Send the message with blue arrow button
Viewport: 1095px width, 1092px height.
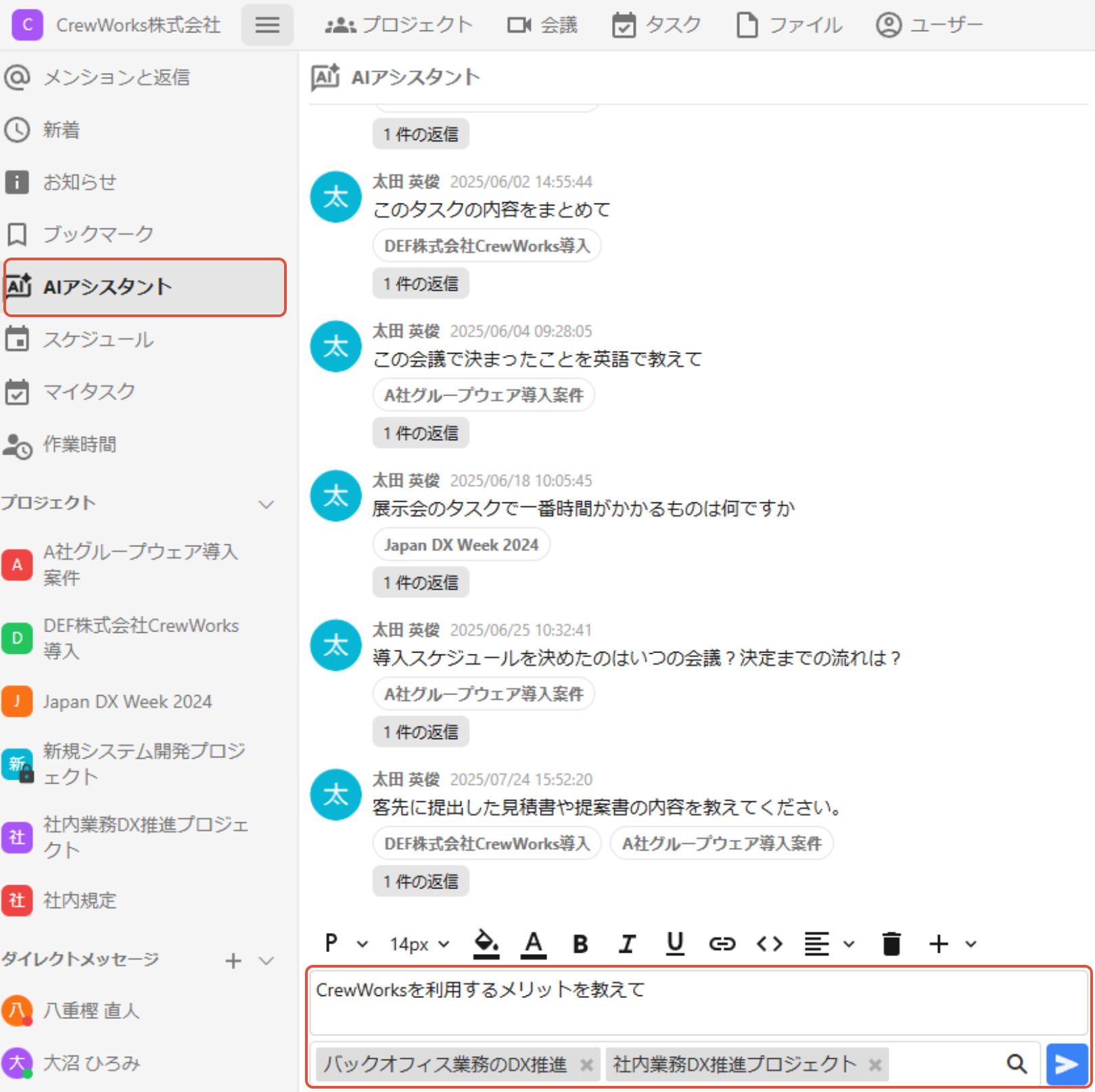pyautogui.click(x=1067, y=1064)
